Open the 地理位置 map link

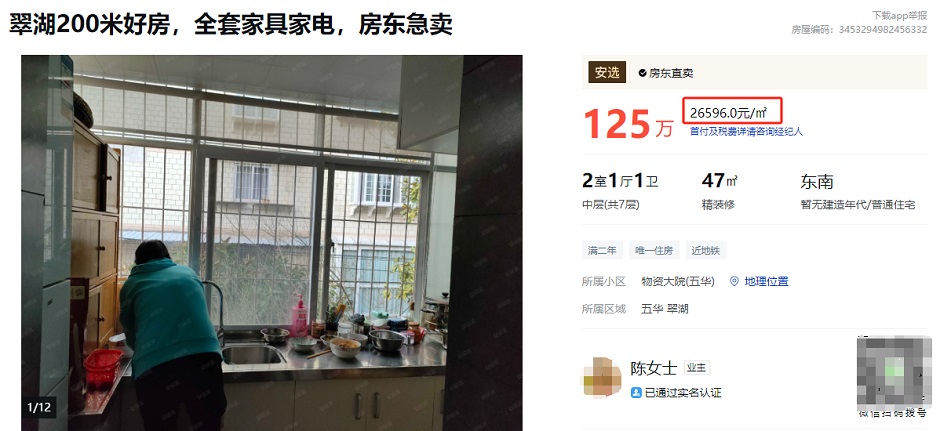766,281
